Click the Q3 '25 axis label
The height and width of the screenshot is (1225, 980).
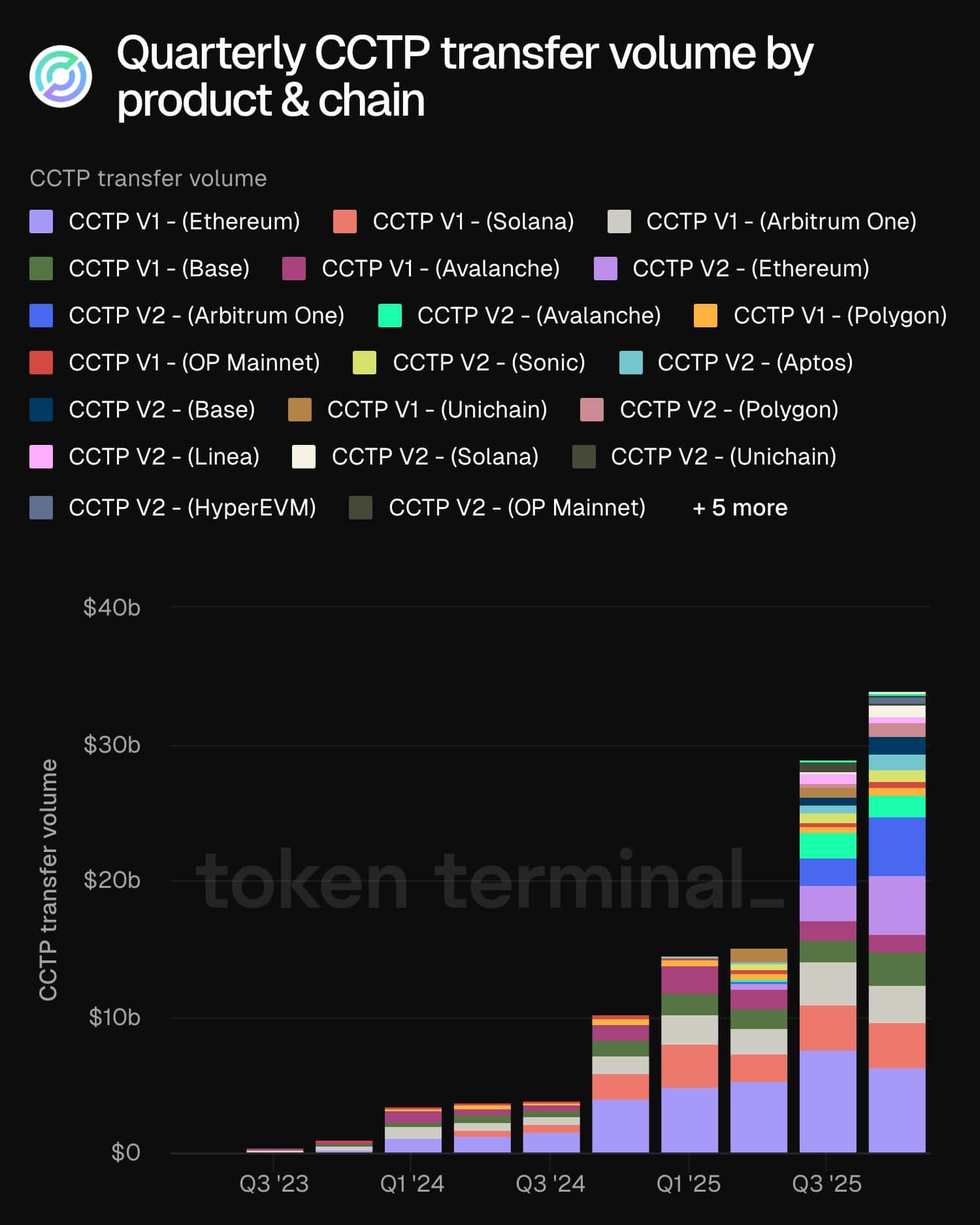pyautogui.click(x=826, y=1184)
